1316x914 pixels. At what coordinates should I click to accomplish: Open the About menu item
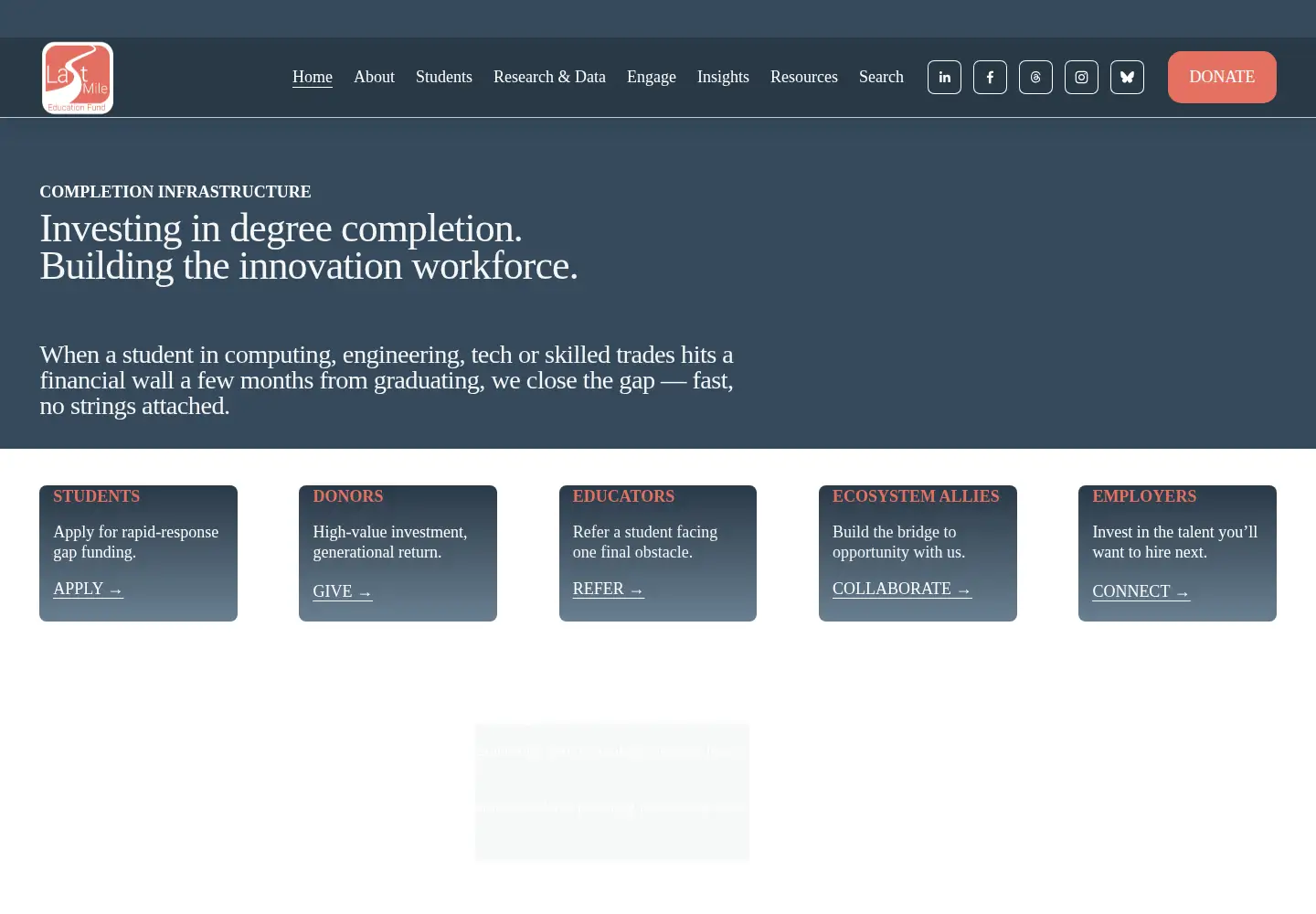[374, 77]
